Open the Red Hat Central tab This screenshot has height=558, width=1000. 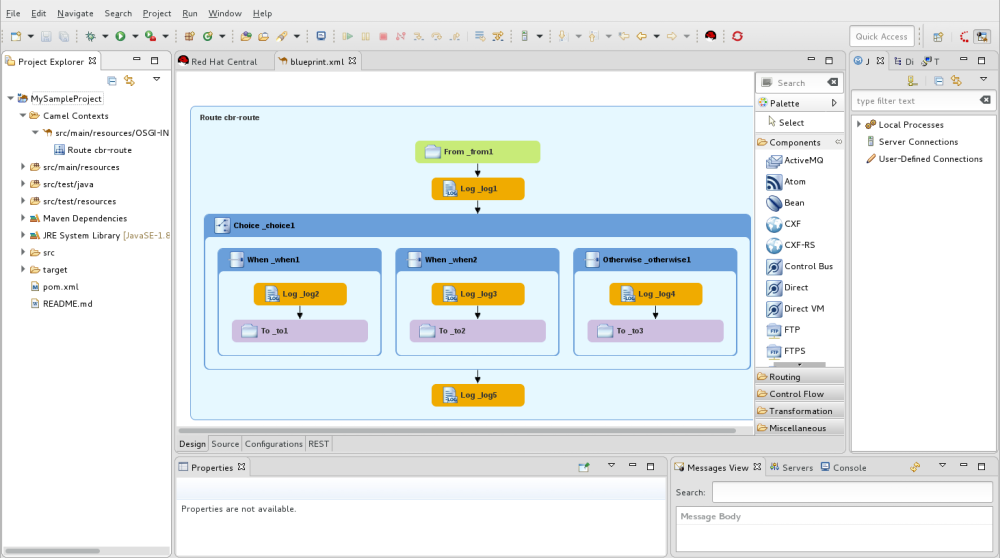coord(223,62)
